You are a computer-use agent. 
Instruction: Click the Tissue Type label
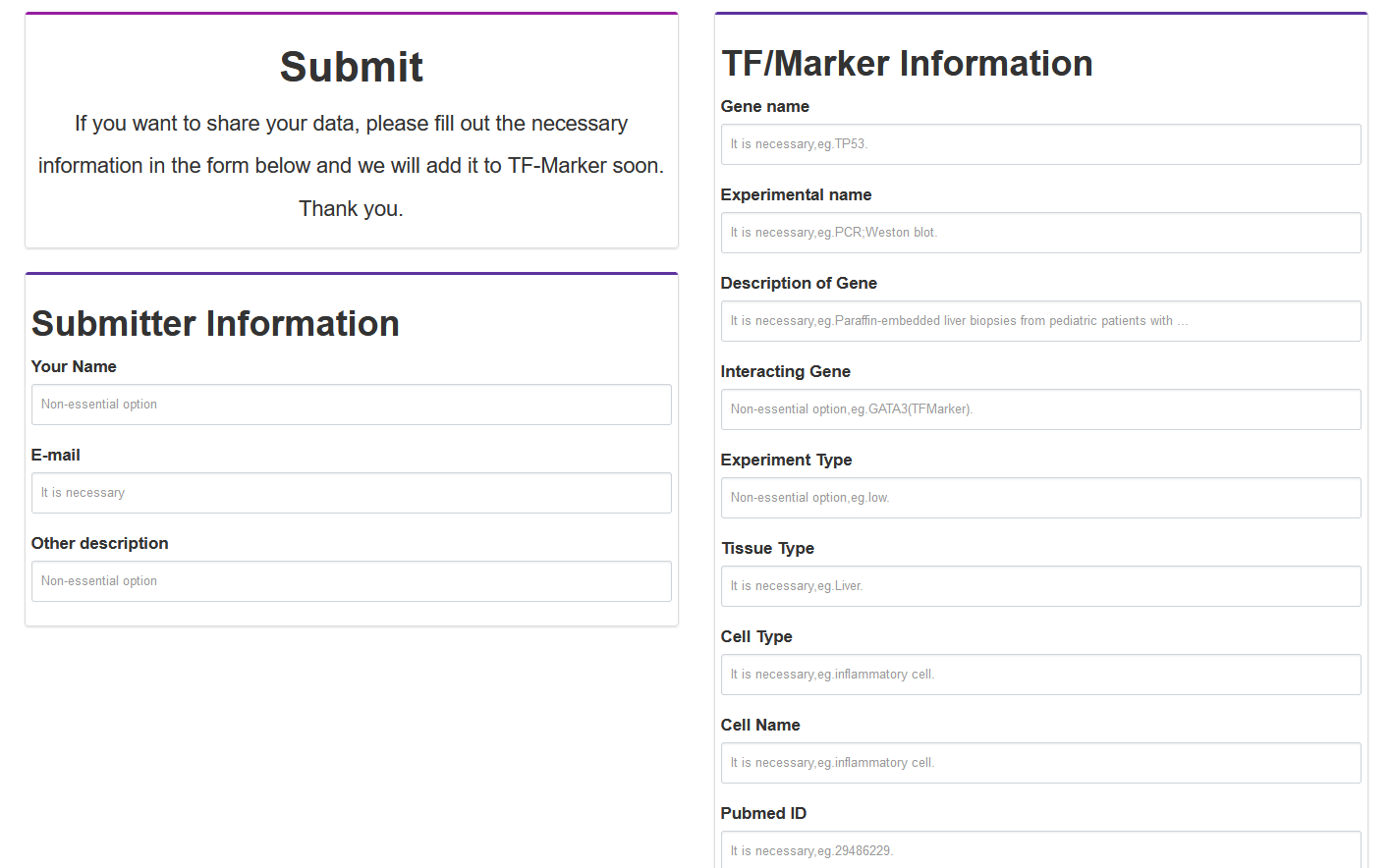768,548
